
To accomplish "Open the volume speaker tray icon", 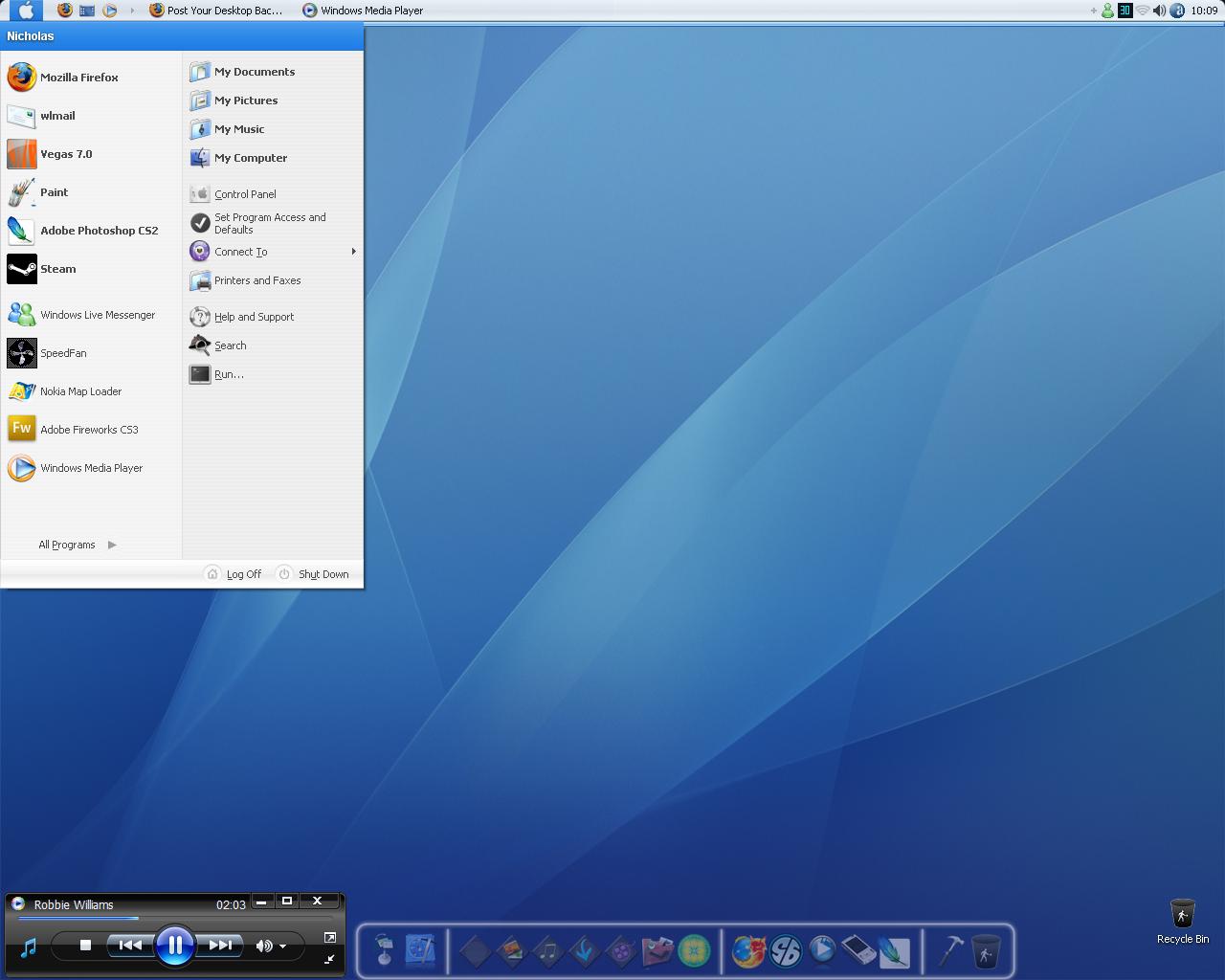I will pos(1159,11).
